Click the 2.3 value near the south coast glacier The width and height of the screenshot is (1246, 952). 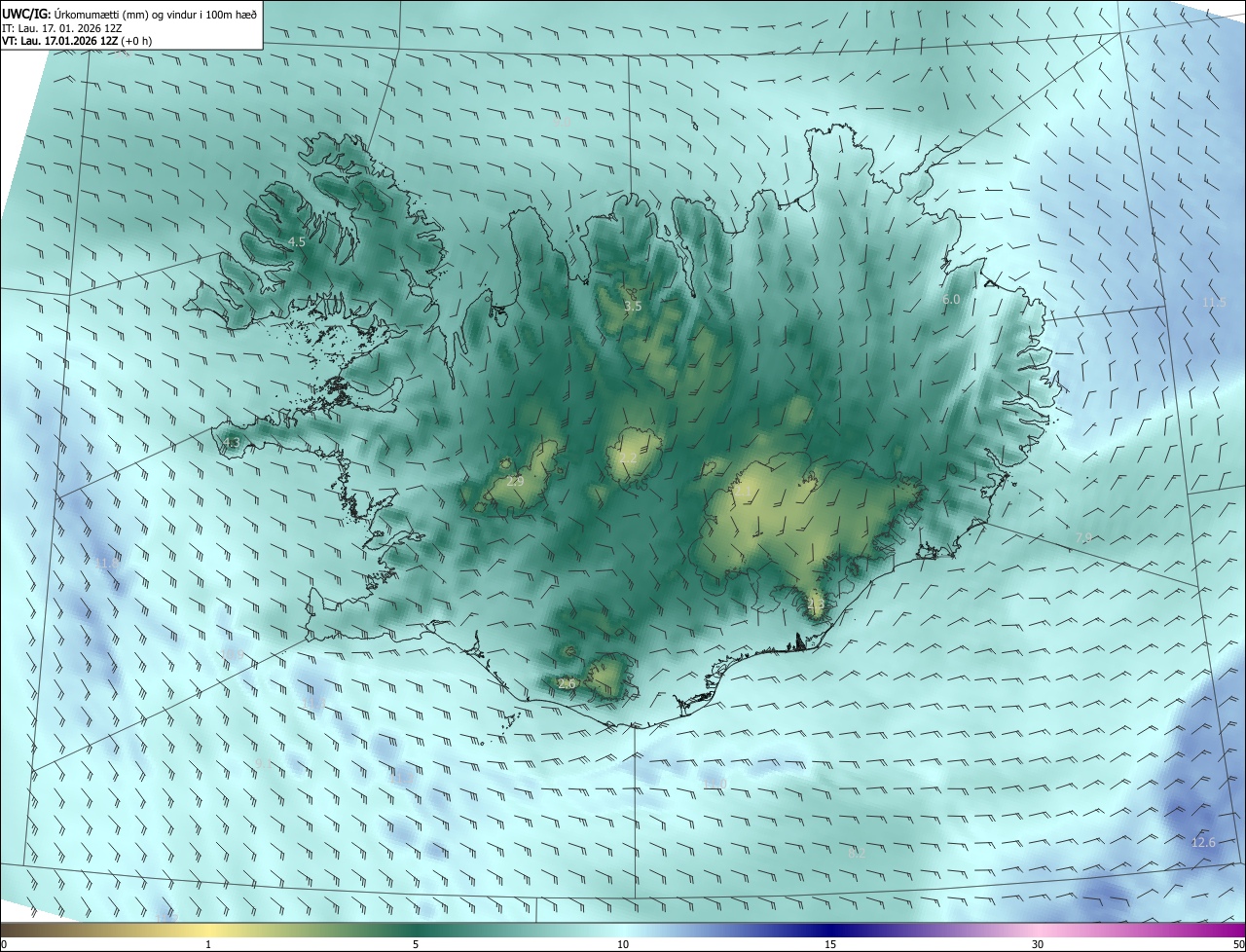816,604
